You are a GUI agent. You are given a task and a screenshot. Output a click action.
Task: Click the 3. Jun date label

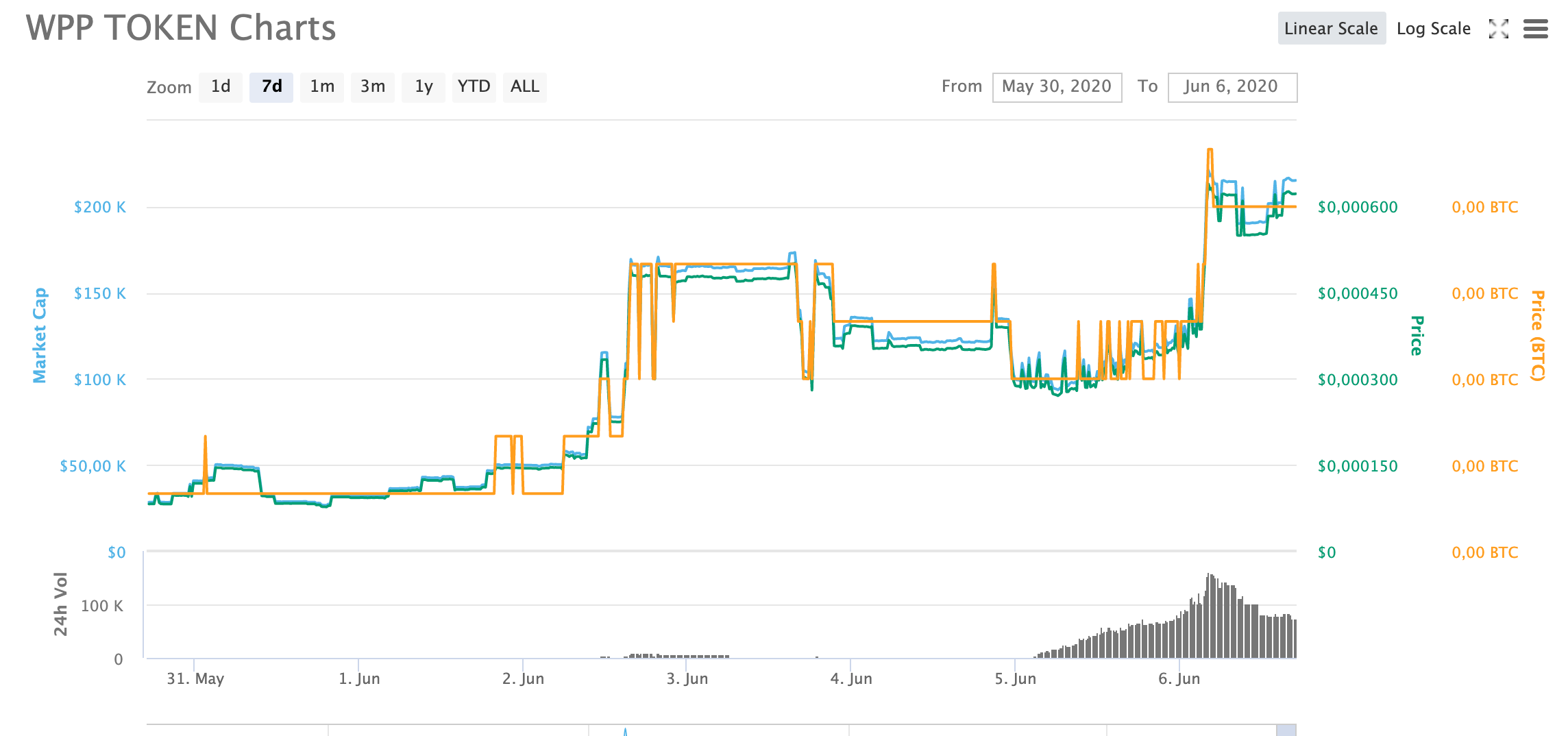[687, 678]
